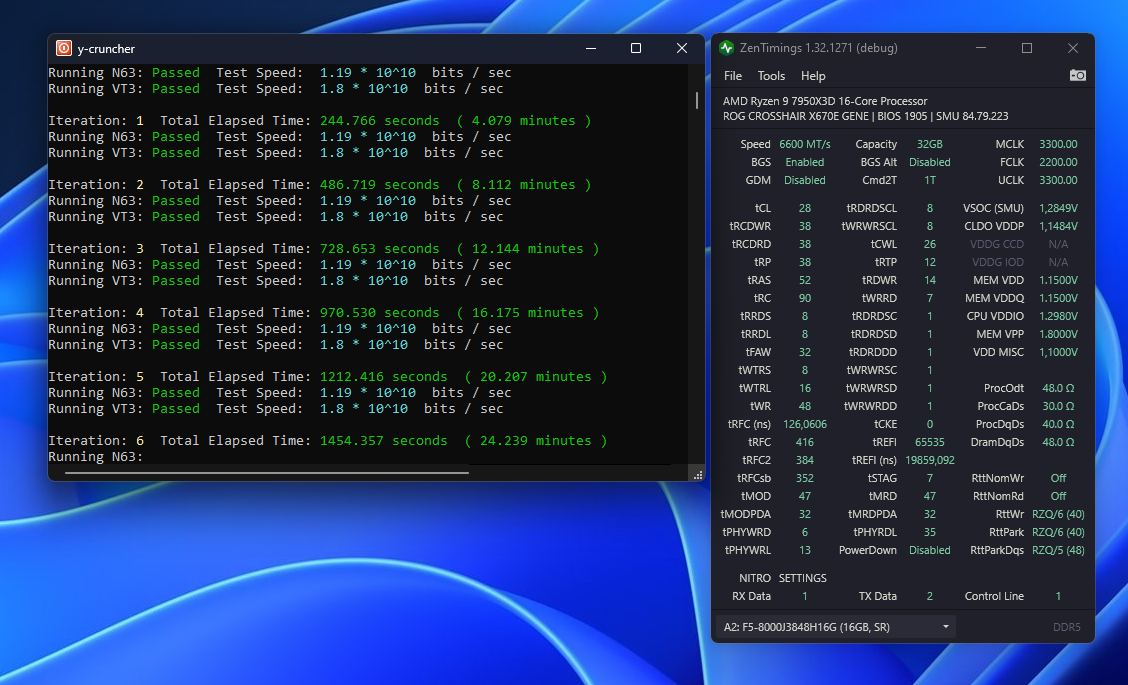Click the BGS Enabled value
1128x685 pixels.
coord(804,162)
